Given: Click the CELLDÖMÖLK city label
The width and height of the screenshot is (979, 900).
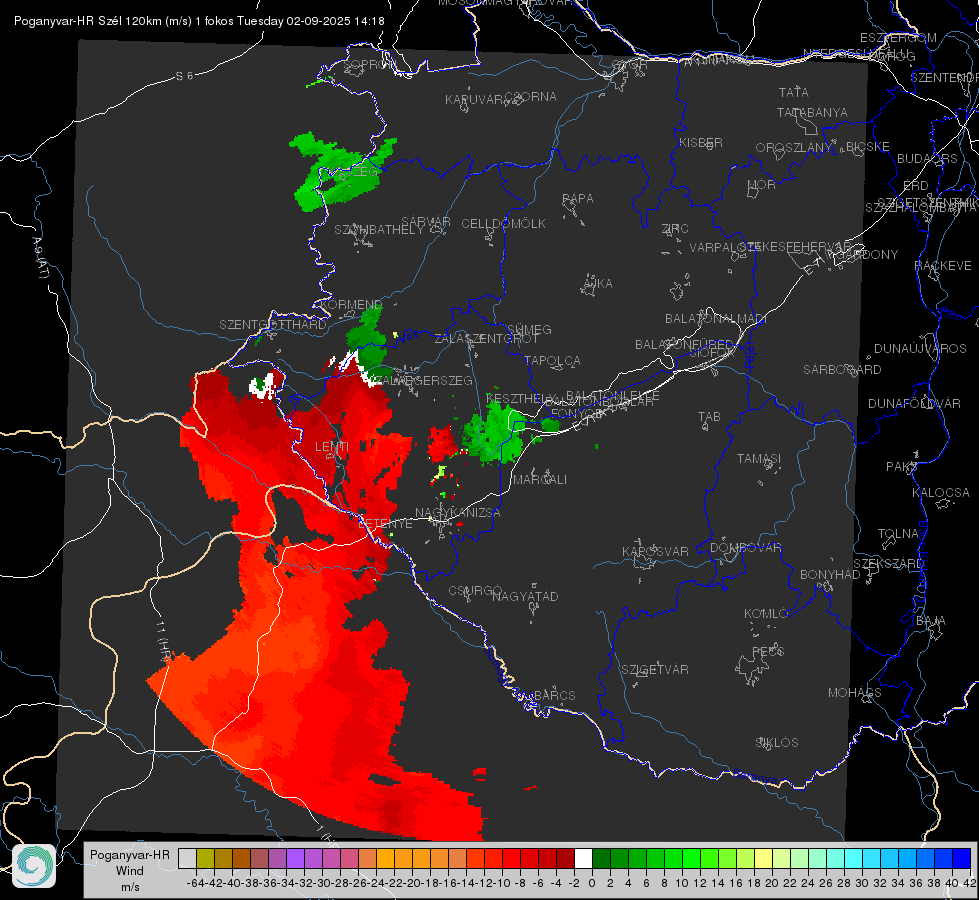Looking at the screenshot, I should pyautogui.click(x=504, y=224).
